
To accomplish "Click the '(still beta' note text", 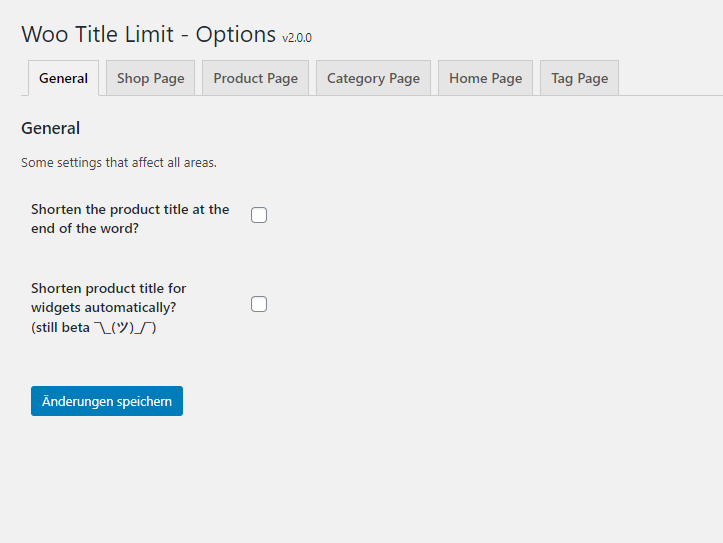I will coord(60,328).
